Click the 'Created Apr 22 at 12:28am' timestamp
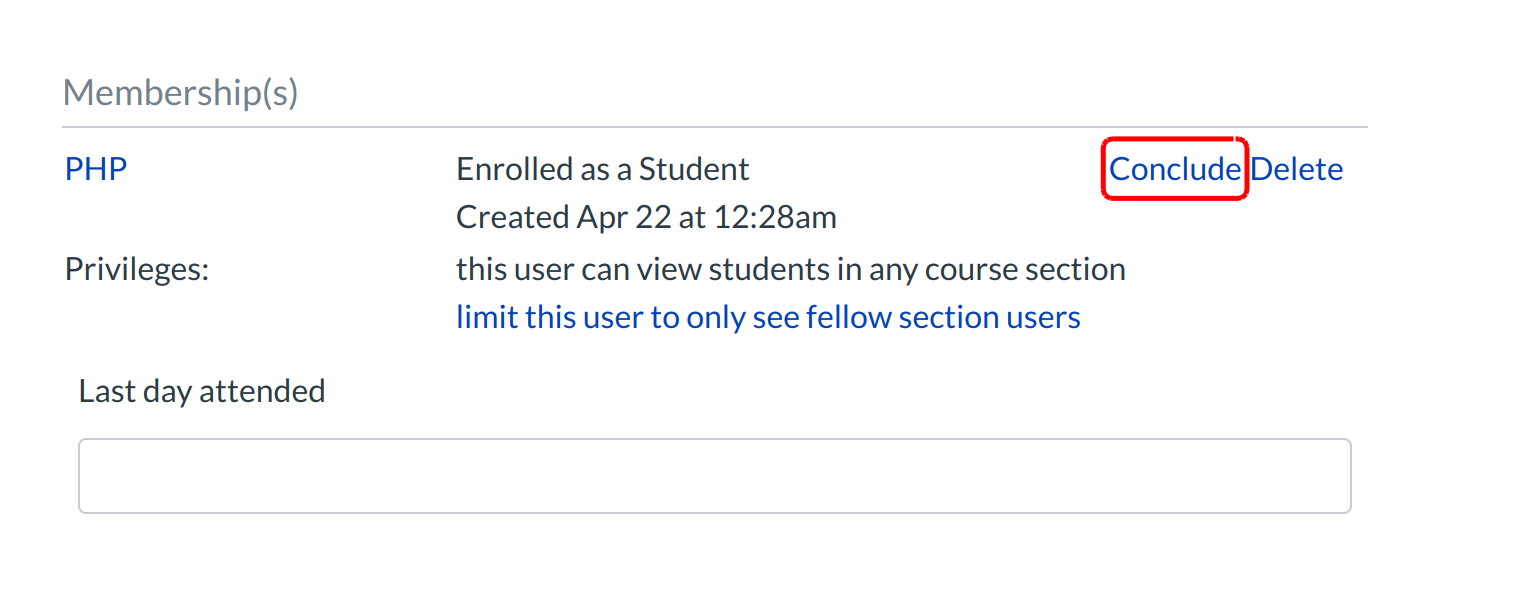1516x608 pixels. click(x=646, y=217)
